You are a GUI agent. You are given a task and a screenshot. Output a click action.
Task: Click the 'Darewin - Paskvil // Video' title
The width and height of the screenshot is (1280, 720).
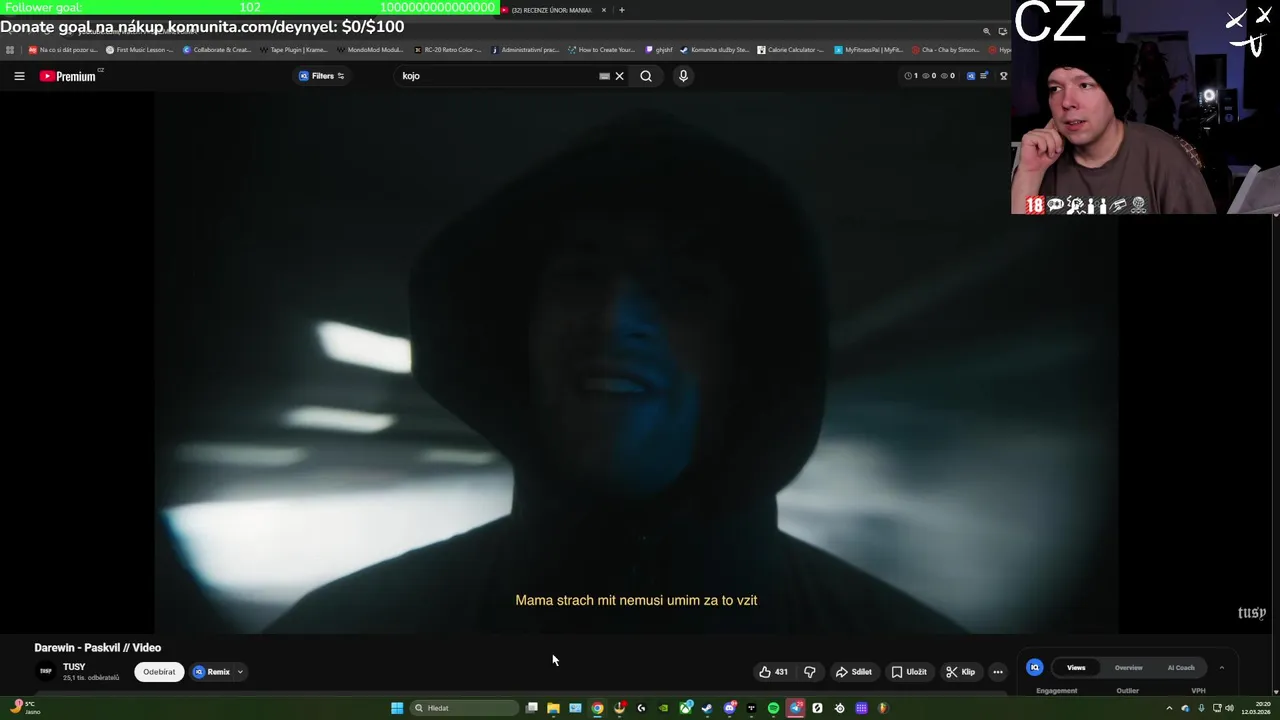pyautogui.click(x=98, y=648)
